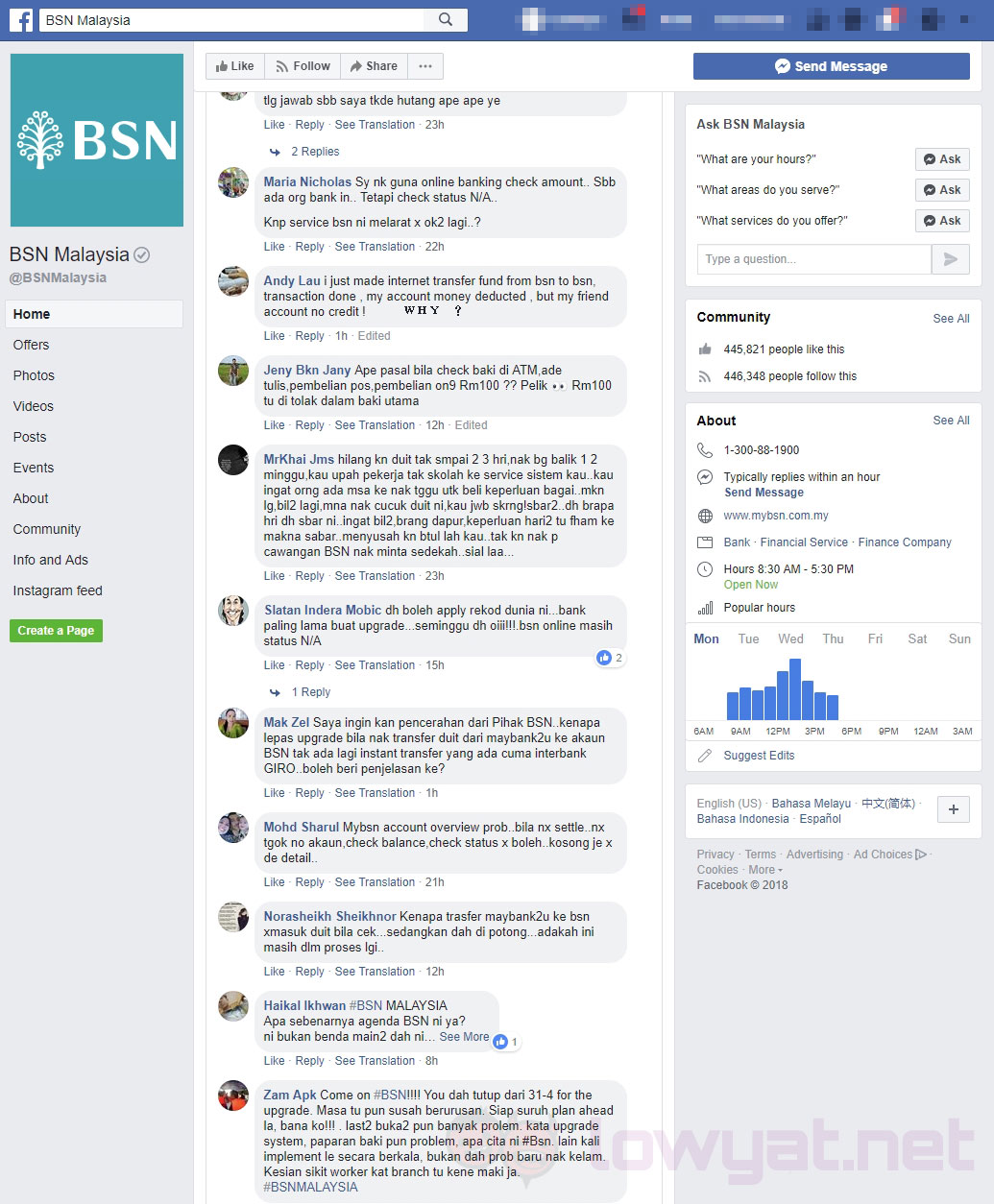
Task: Click the plus icon for more languages
Action: 953,809
